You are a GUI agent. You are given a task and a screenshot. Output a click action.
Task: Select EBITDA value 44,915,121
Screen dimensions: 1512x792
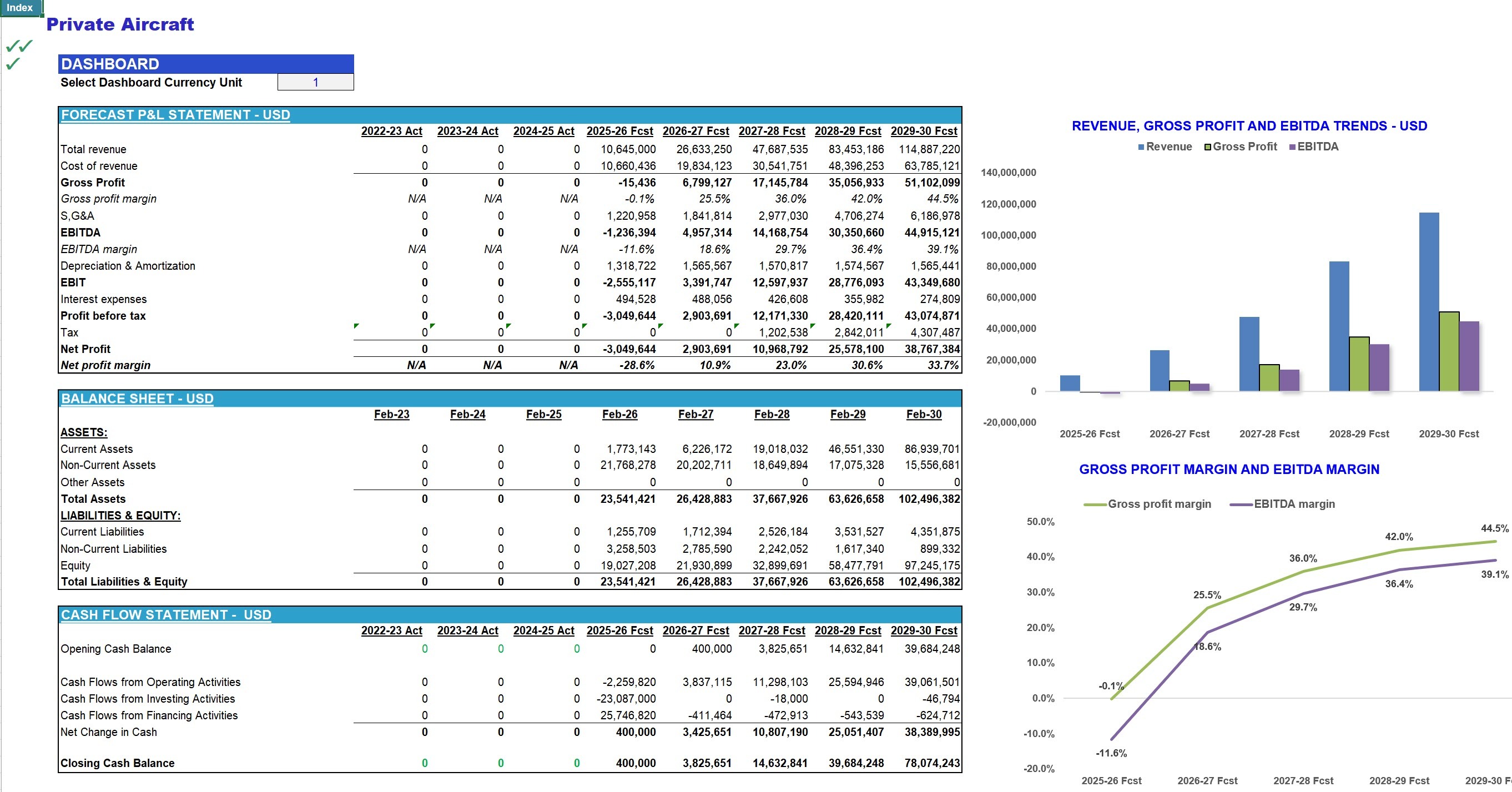coord(932,233)
